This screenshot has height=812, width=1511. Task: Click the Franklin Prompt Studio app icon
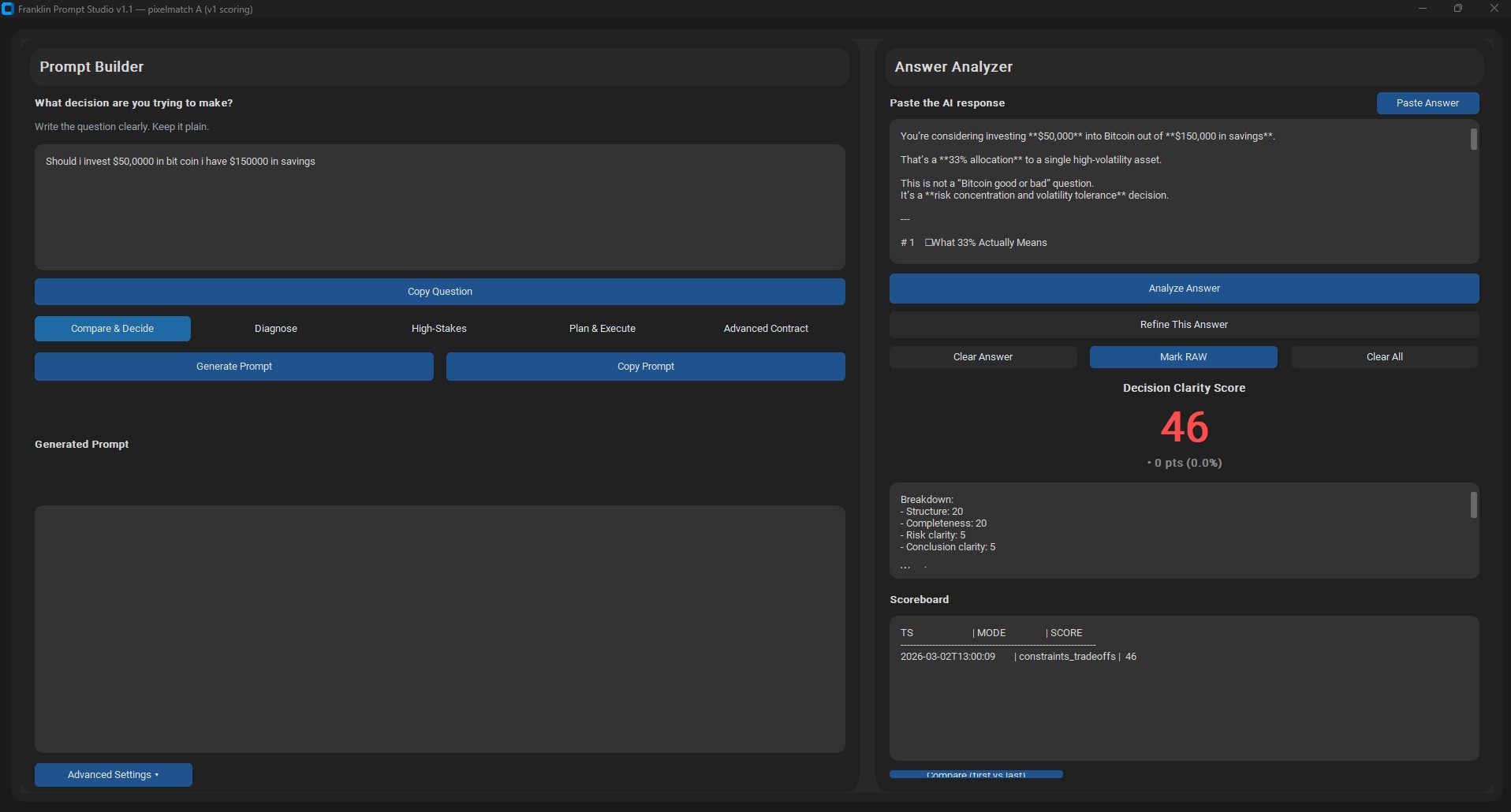[8, 9]
